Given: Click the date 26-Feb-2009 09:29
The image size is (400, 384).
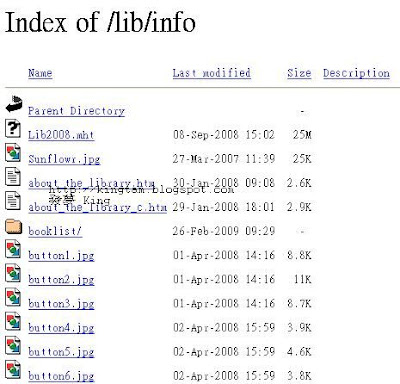Looking at the screenshot, I should [x=224, y=231].
